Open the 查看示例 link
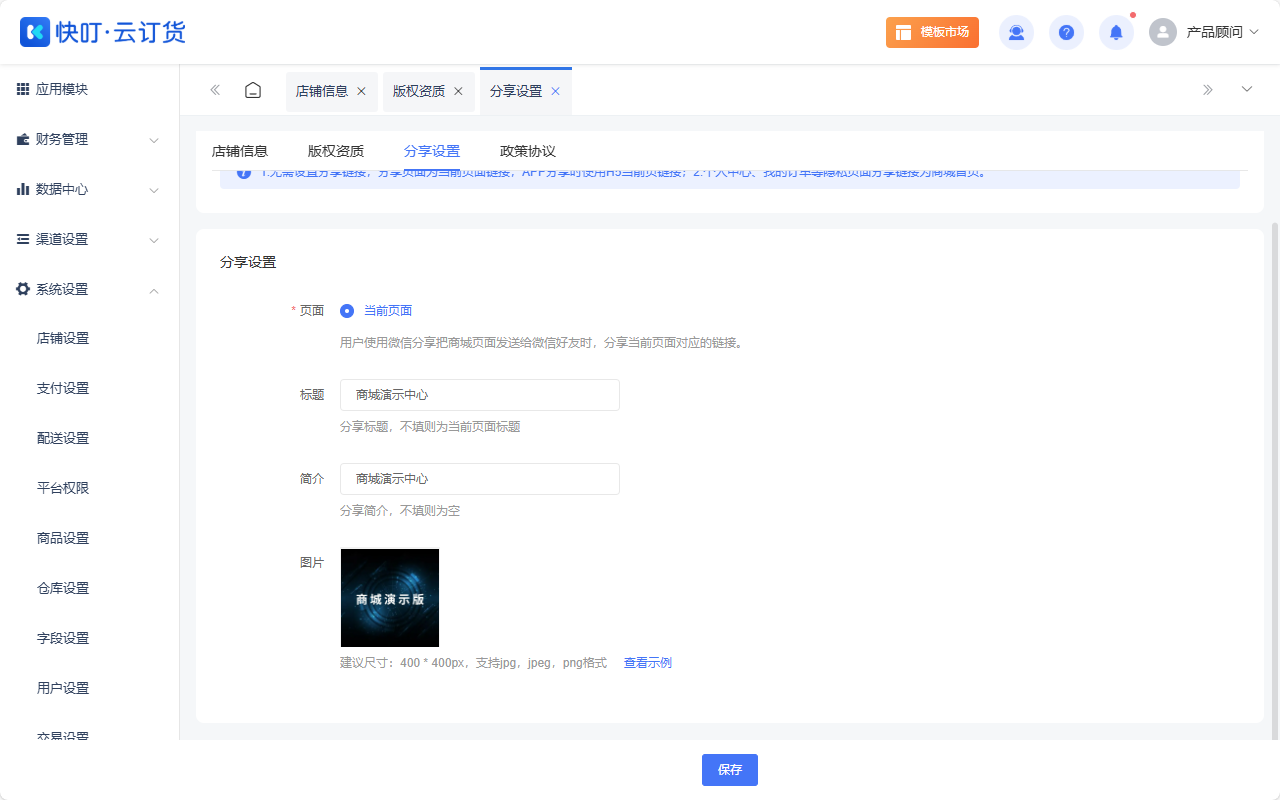The height and width of the screenshot is (800, 1280). point(648,663)
